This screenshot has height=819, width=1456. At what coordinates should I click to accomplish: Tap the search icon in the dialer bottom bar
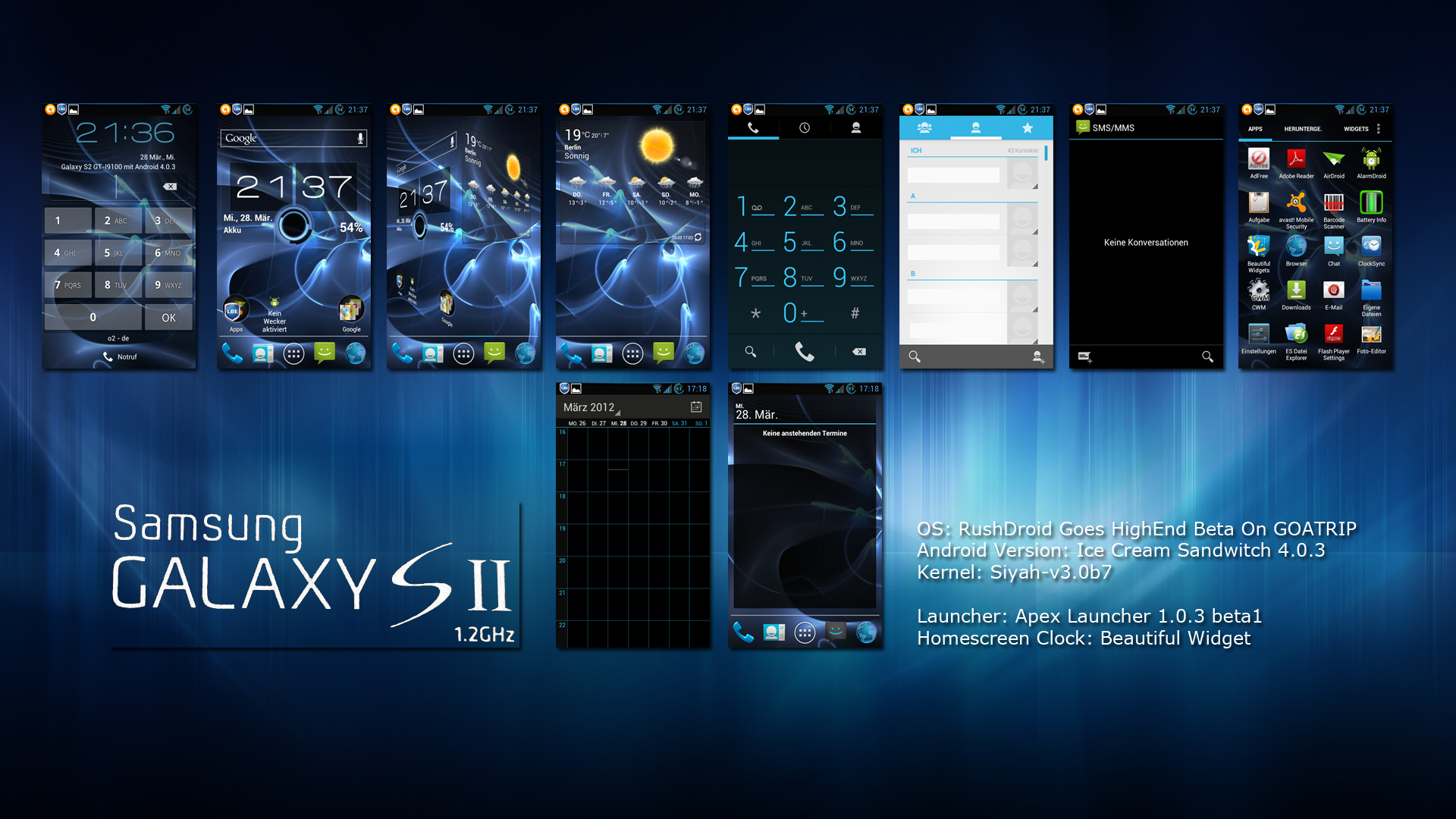tap(751, 351)
